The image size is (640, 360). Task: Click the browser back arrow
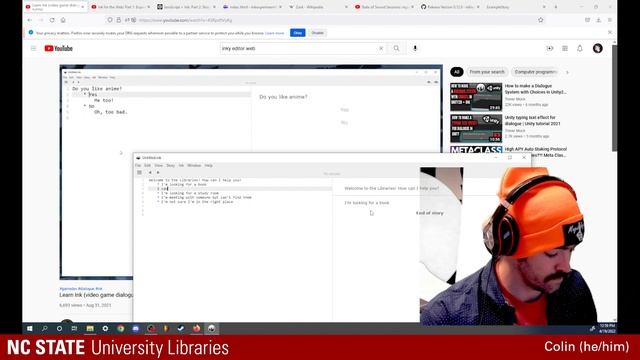[29, 20]
